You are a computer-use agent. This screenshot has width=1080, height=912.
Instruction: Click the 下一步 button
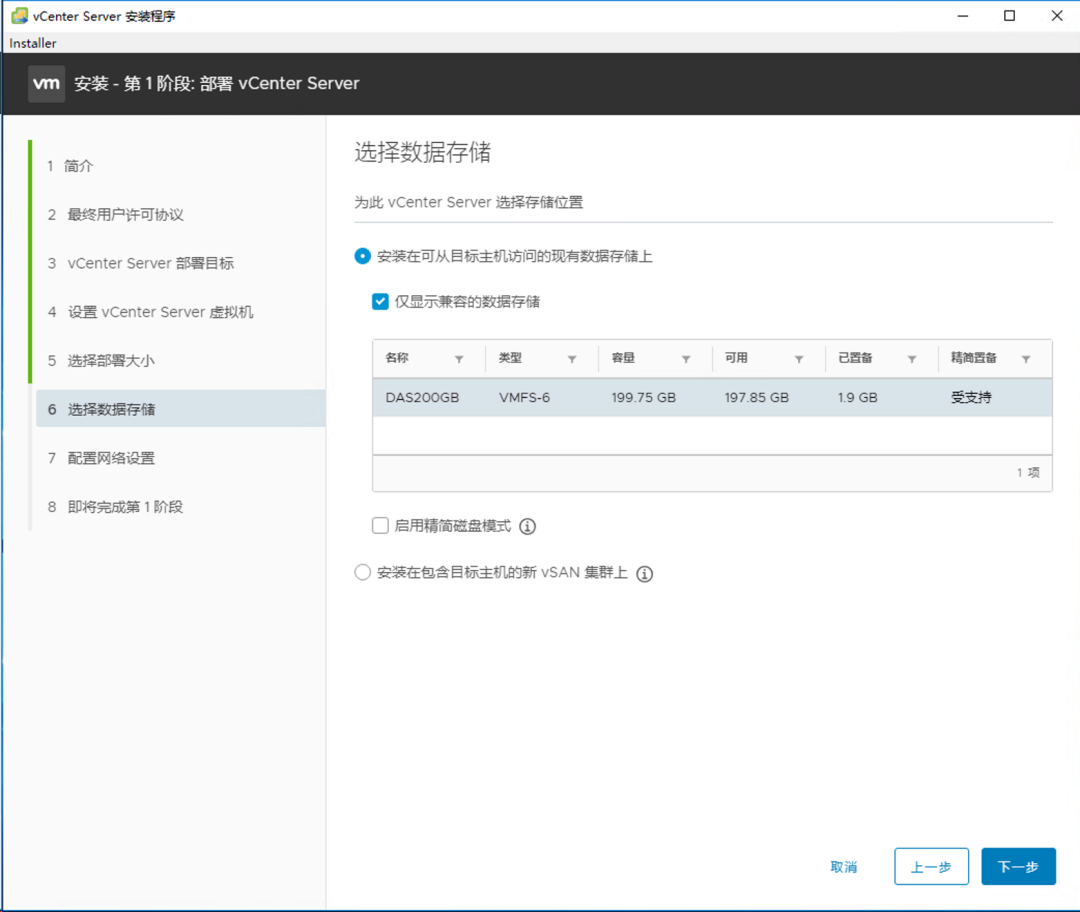tap(1018, 867)
